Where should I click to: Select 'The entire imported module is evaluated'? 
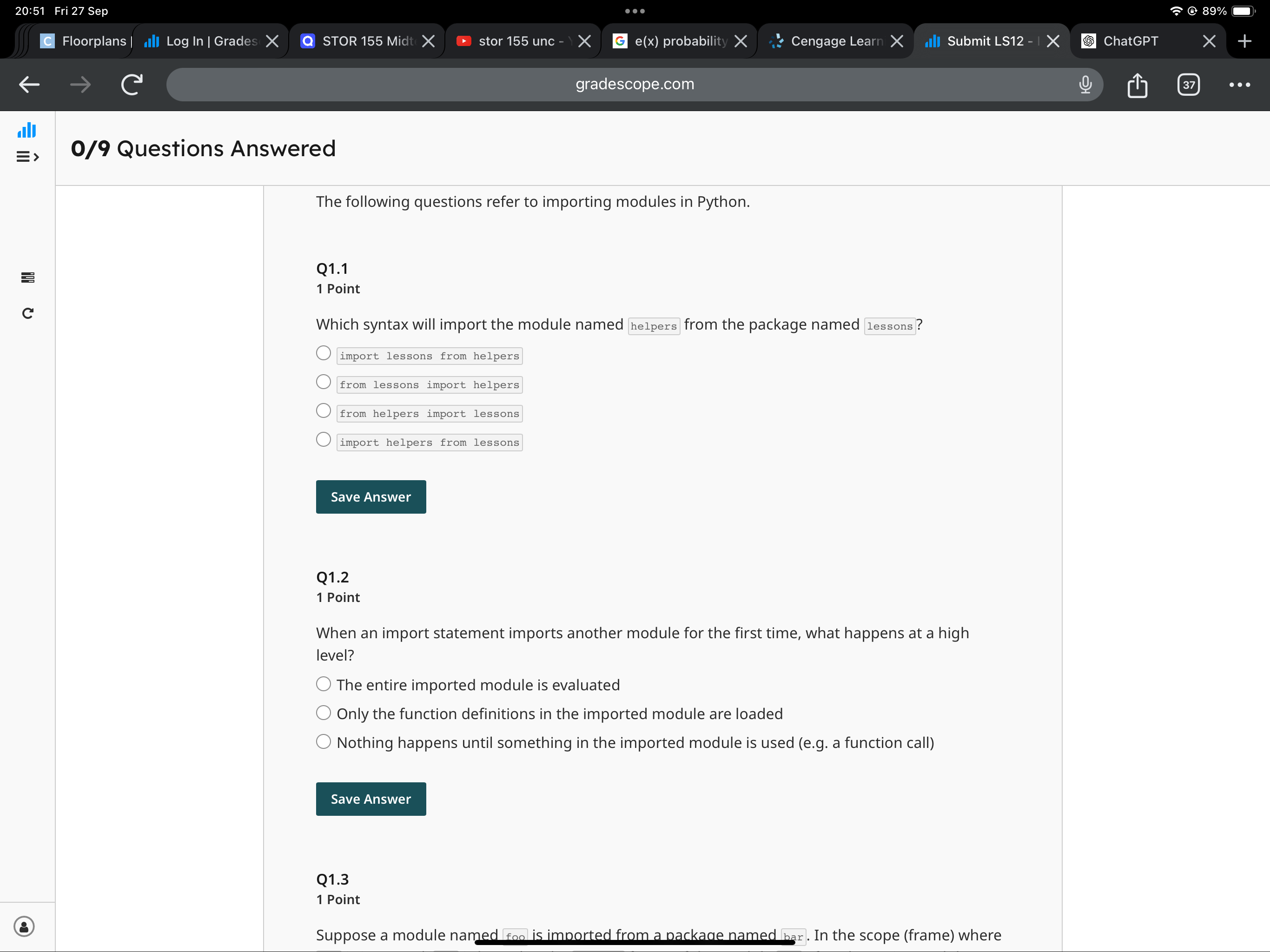click(323, 684)
